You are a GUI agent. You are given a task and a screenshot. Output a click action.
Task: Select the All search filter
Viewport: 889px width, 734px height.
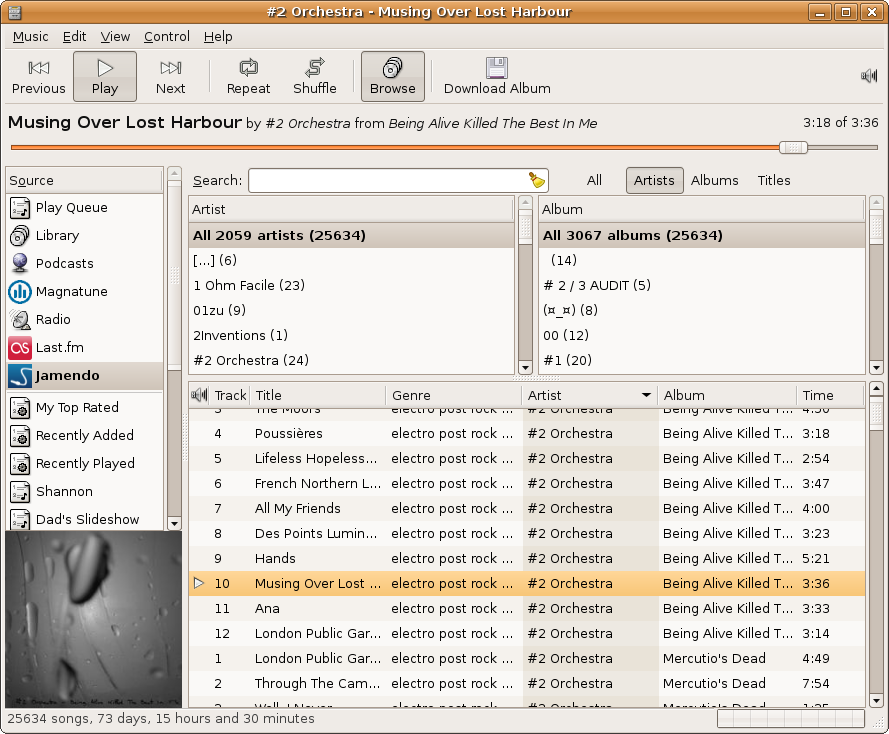tap(594, 181)
